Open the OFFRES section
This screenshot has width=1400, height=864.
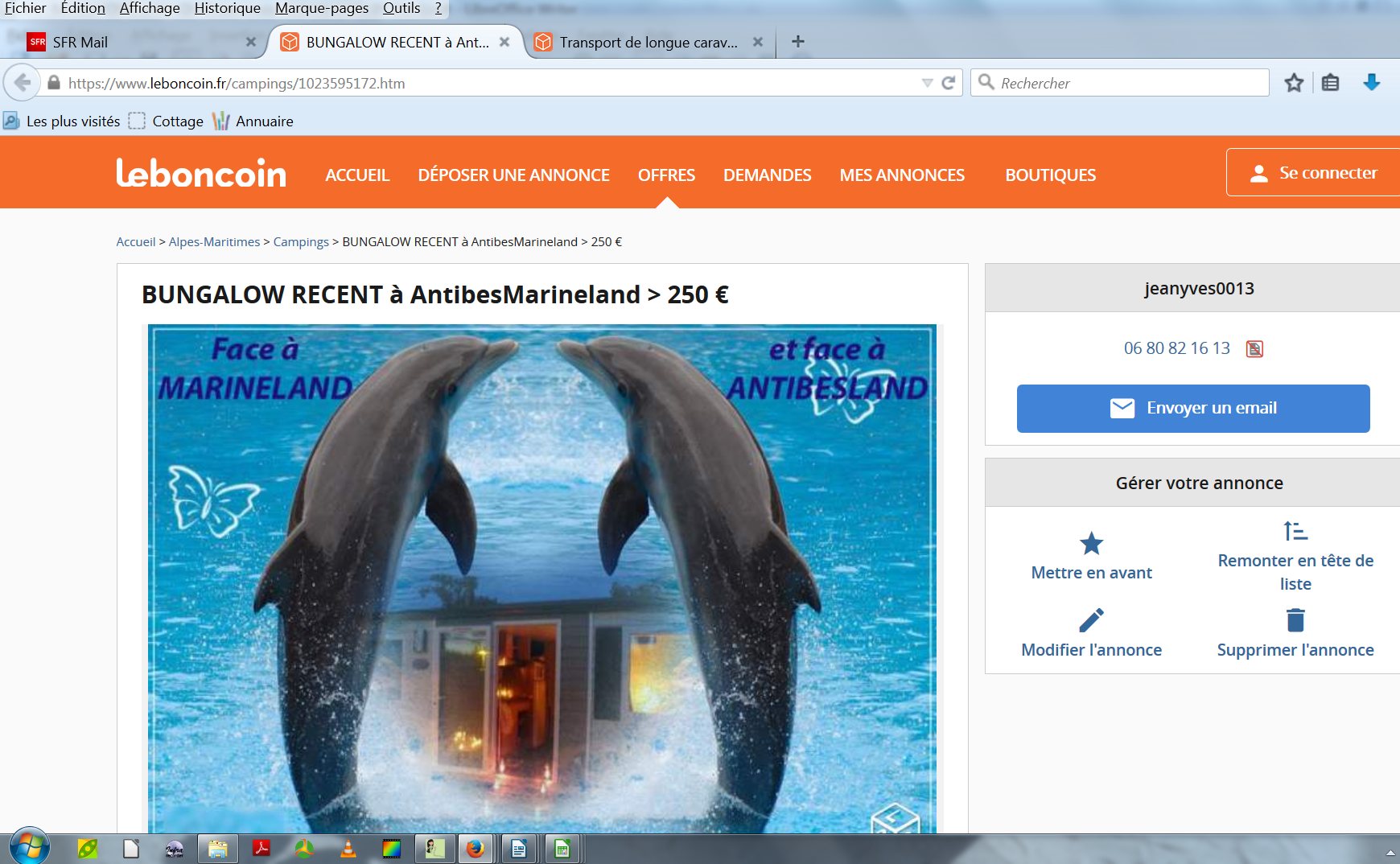click(x=666, y=175)
